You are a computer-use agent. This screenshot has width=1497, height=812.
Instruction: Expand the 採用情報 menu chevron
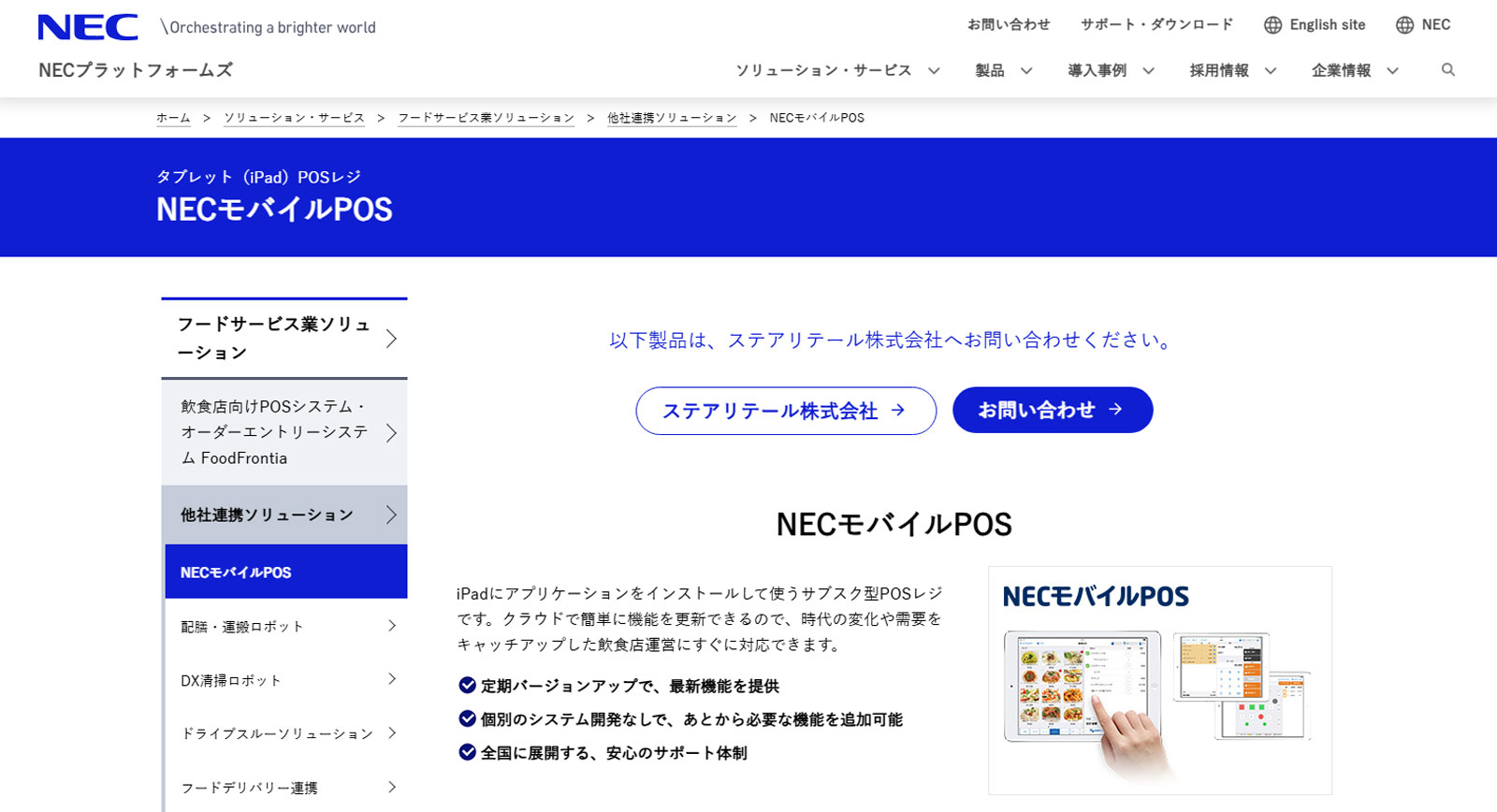point(1271,71)
